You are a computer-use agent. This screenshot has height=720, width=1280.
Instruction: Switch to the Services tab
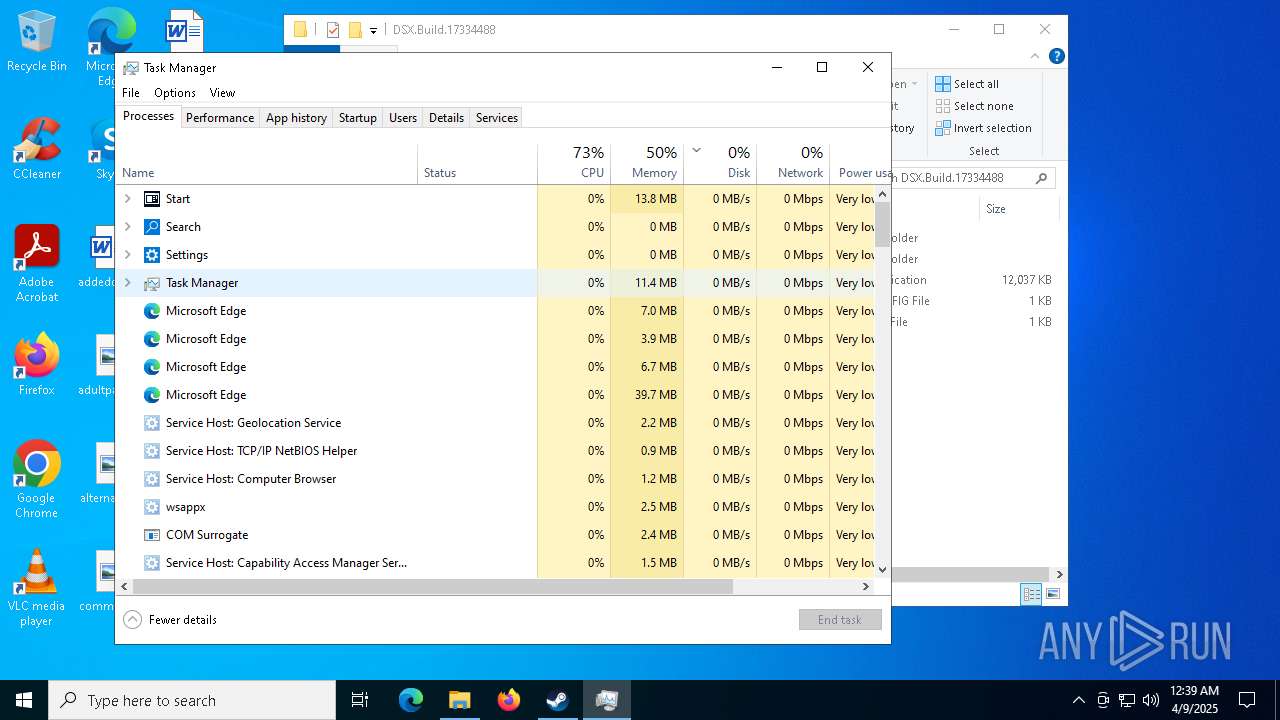point(497,118)
